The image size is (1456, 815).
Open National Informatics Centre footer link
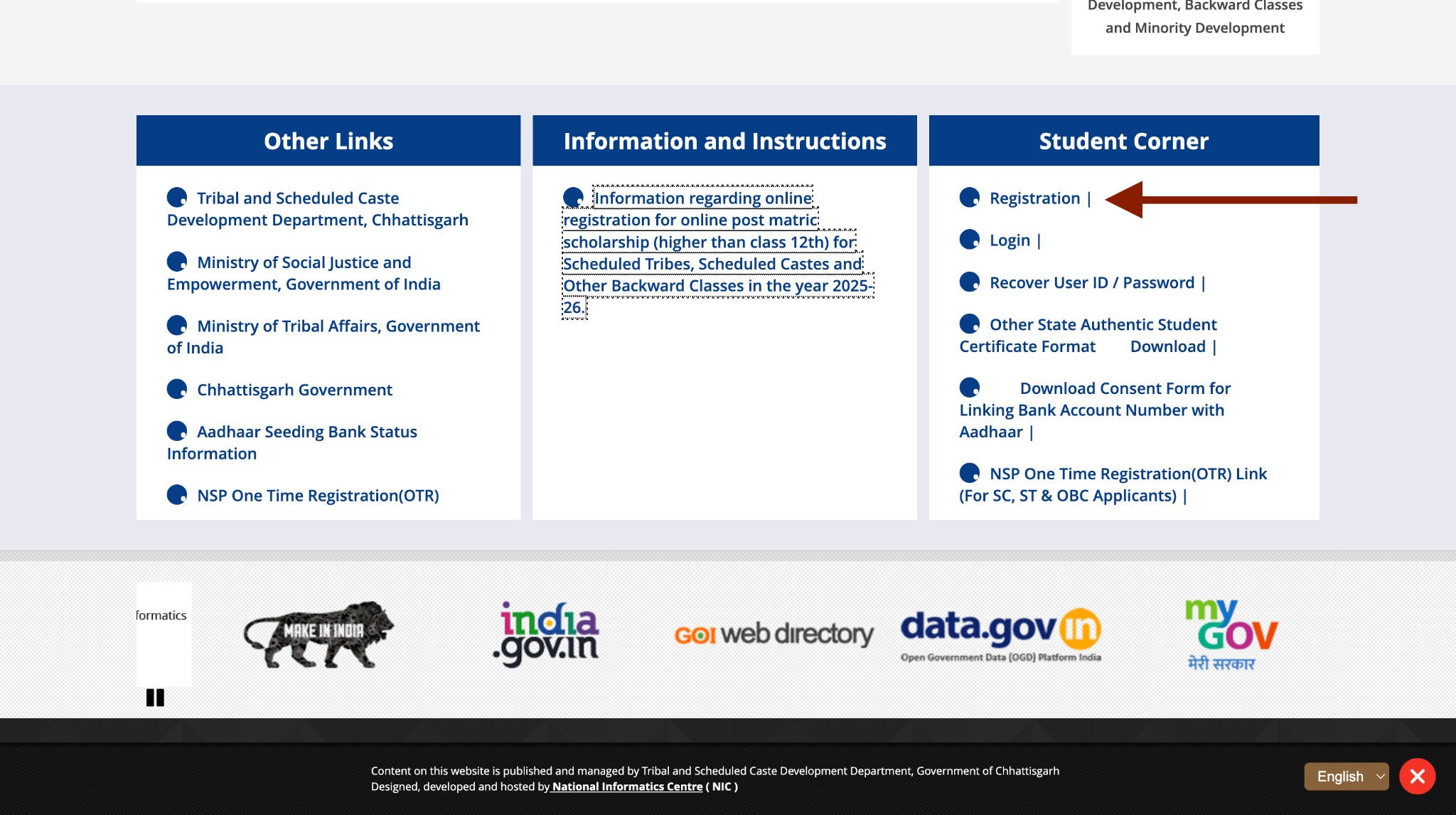627,787
